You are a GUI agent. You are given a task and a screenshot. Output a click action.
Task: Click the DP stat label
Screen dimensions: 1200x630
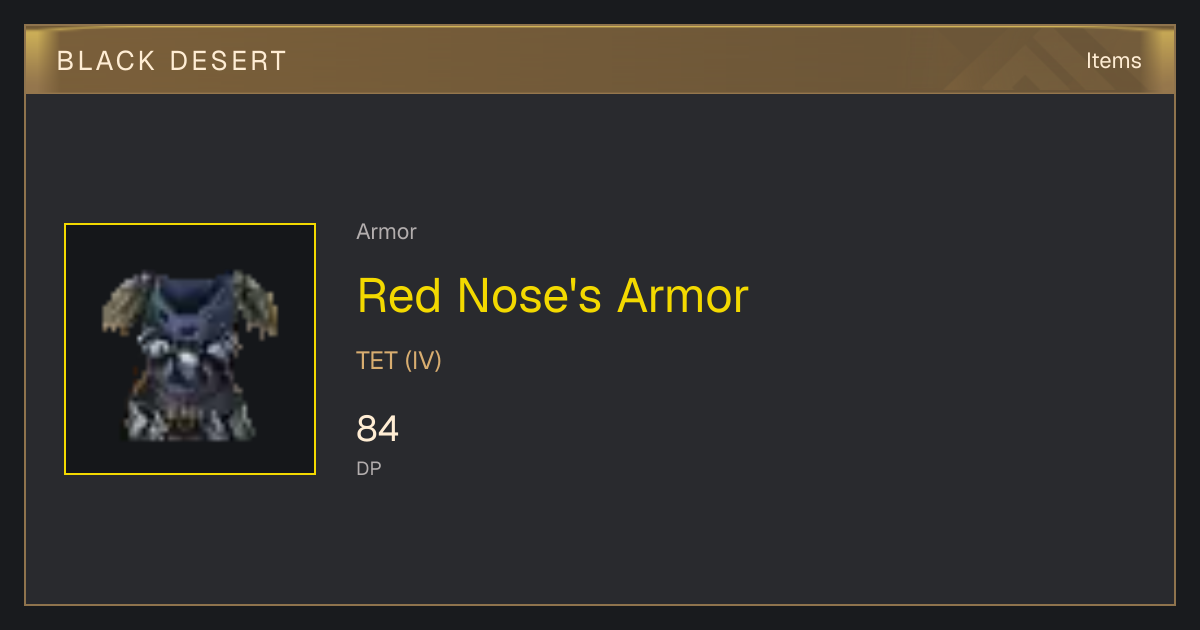[369, 468]
